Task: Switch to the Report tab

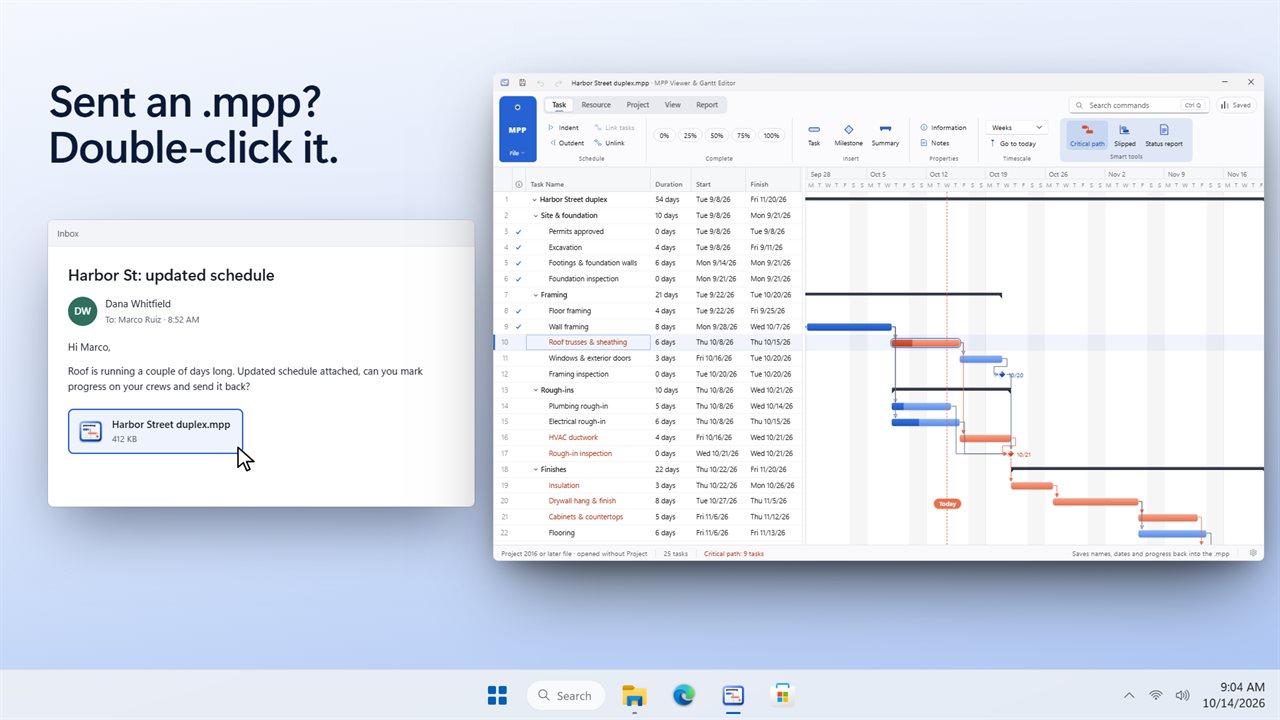Action: [707, 105]
